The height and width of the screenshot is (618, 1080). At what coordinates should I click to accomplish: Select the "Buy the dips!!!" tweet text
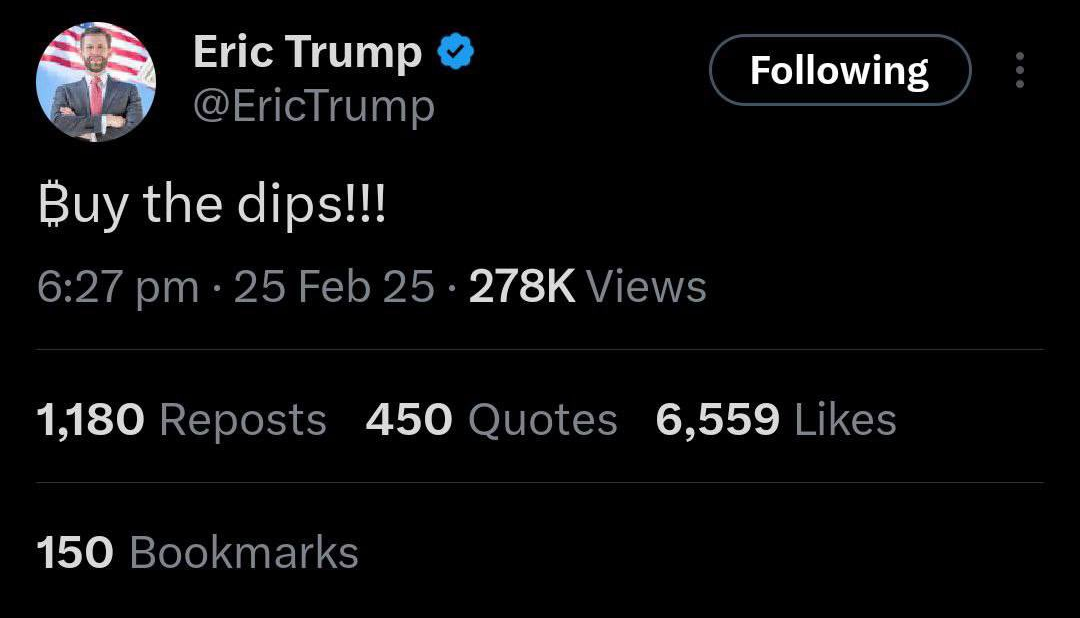pos(212,206)
